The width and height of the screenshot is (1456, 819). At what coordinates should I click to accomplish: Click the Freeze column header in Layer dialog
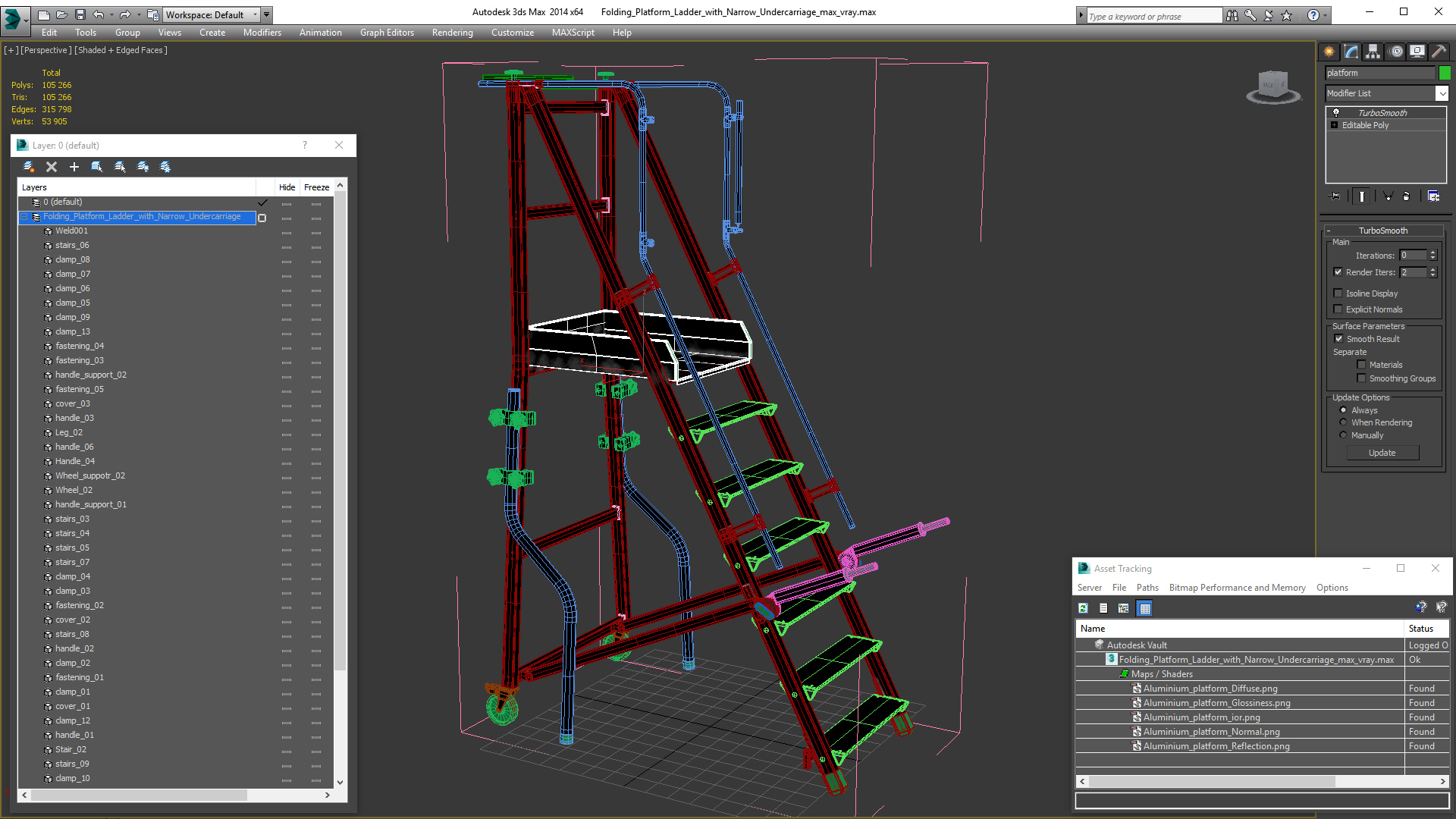(x=316, y=187)
